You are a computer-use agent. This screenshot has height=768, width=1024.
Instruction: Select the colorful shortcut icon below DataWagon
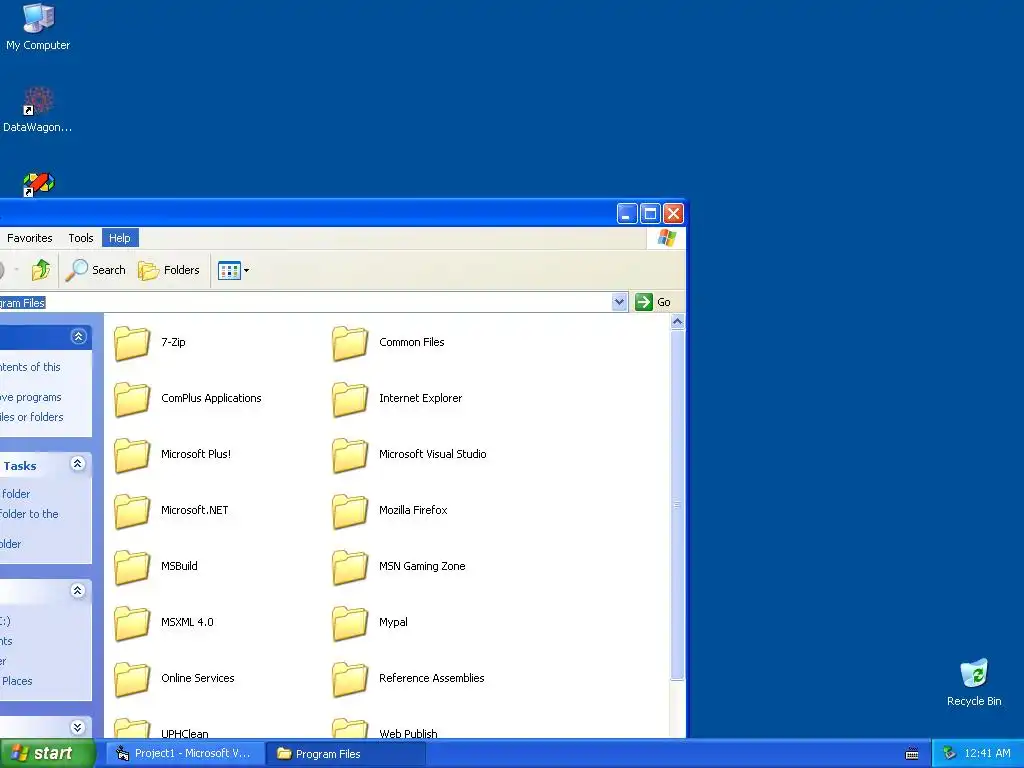[x=38, y=184]
